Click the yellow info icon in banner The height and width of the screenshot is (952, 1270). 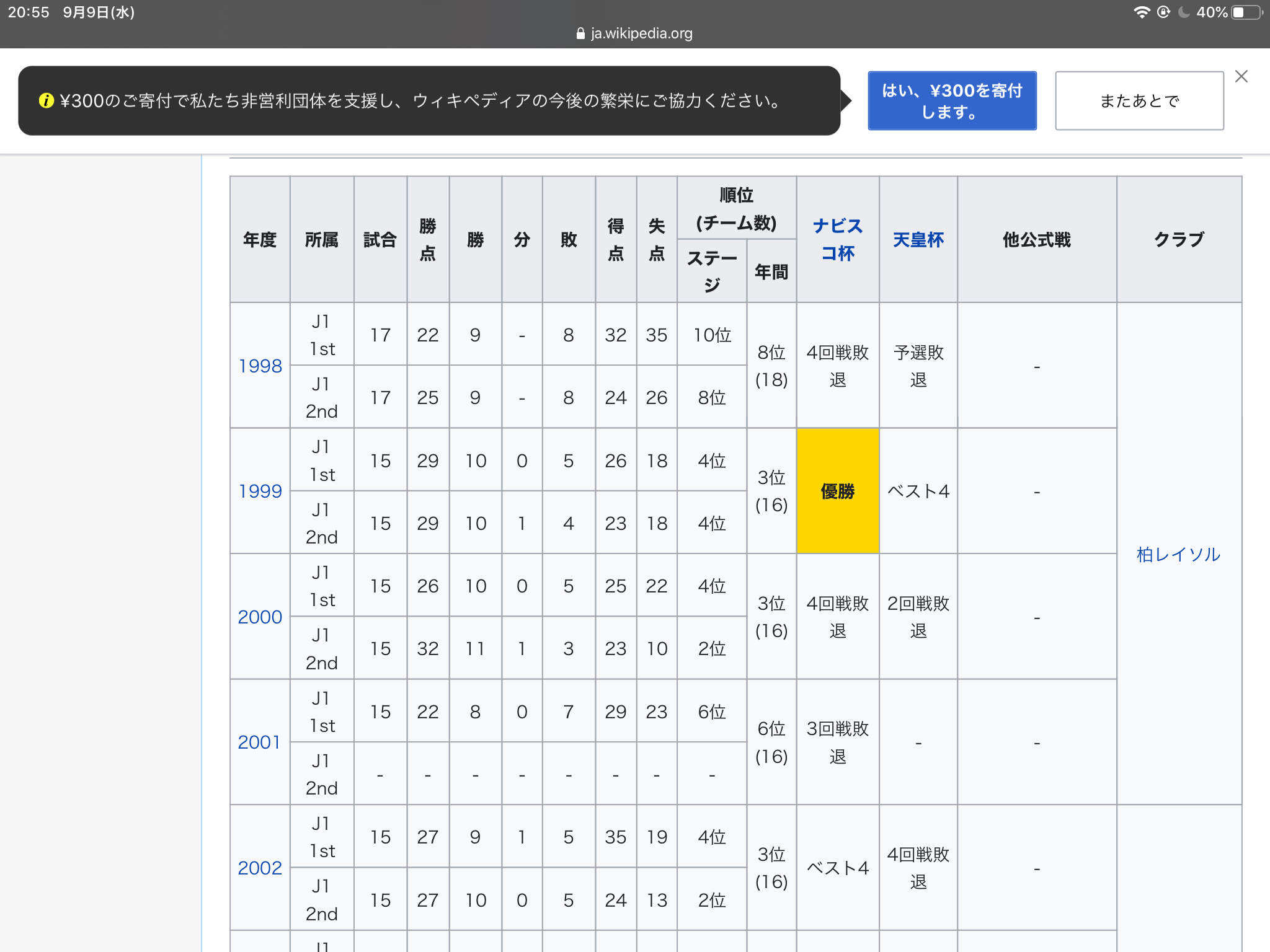pos(46,100)
